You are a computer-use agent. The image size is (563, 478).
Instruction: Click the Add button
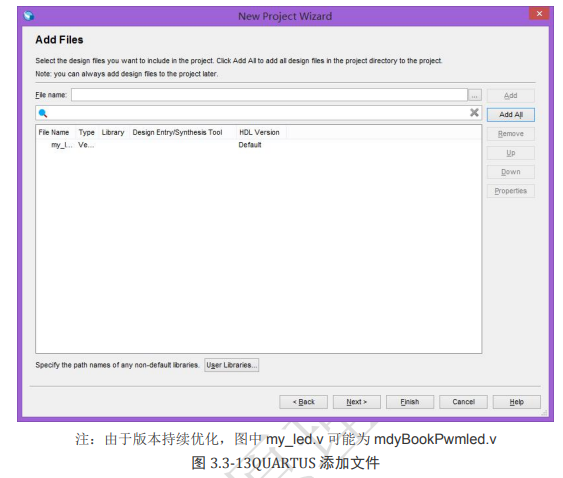(511, 96)
